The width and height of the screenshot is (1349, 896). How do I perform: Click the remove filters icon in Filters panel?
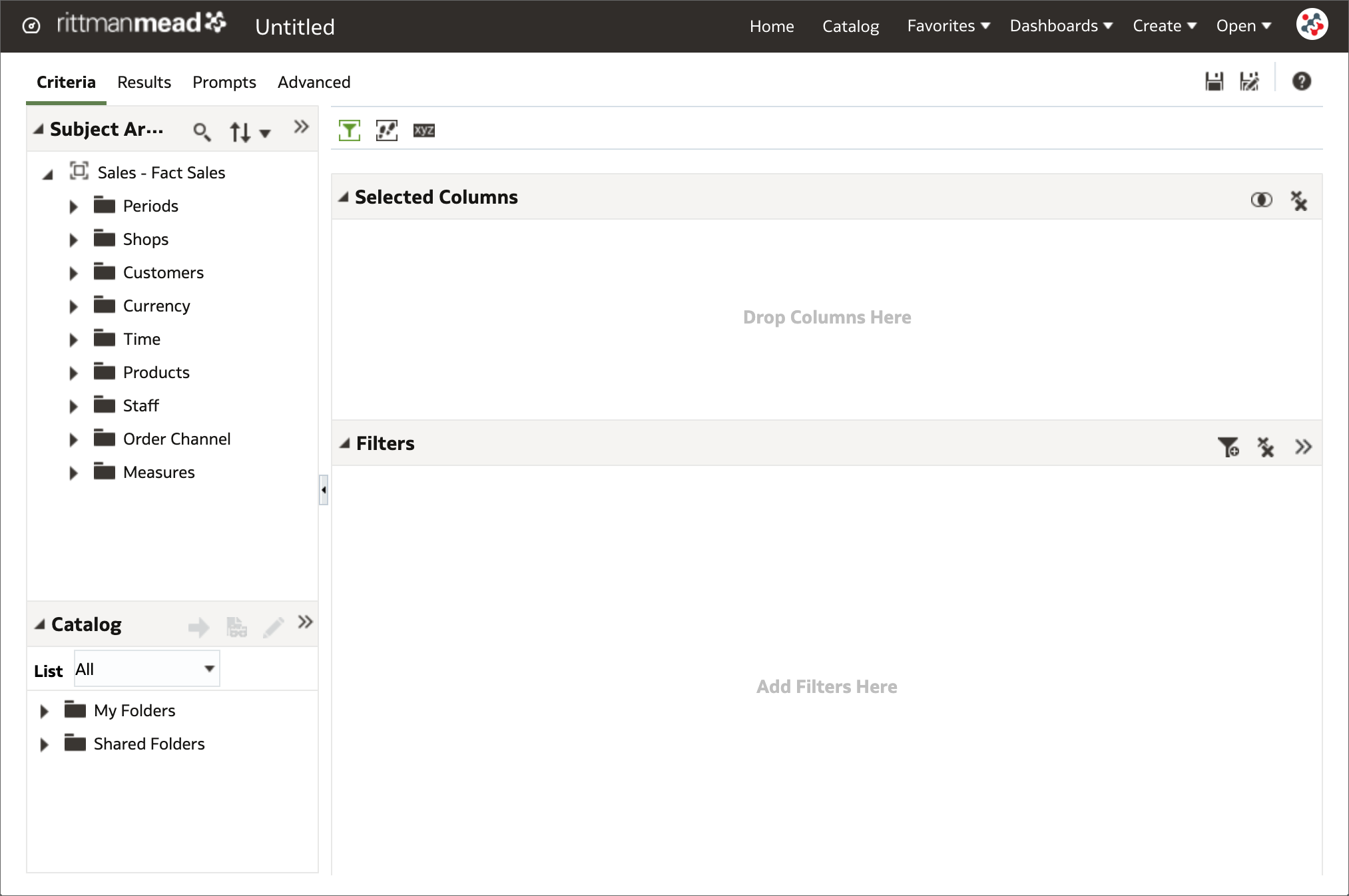1265,448
